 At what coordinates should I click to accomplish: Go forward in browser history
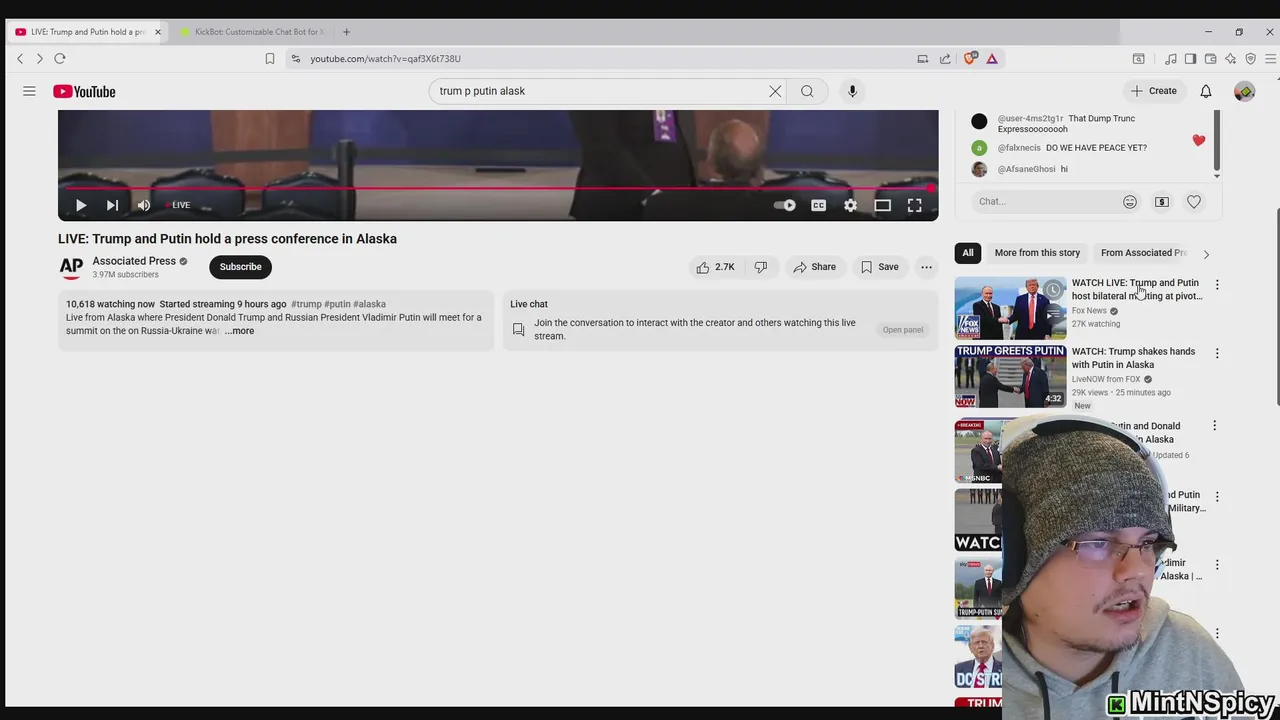point(40,59)
